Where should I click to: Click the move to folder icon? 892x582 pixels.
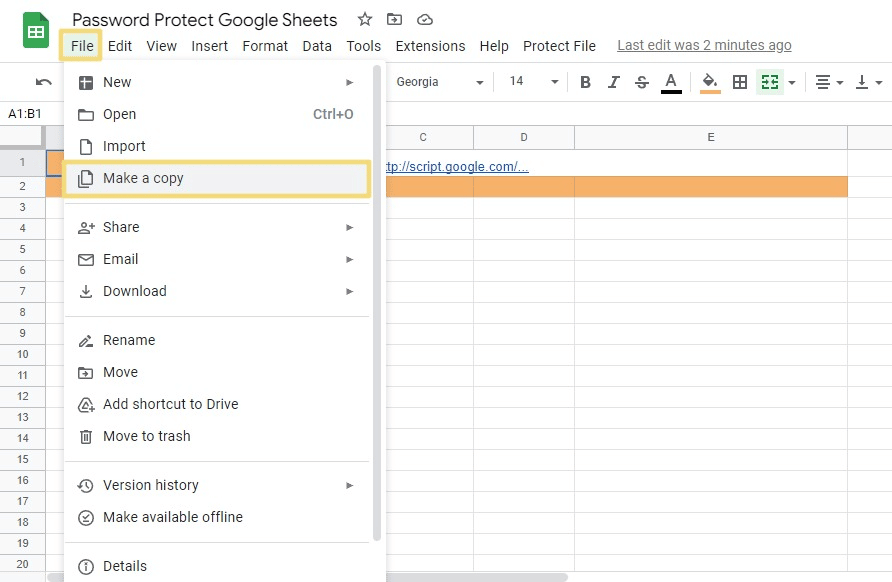395,20
